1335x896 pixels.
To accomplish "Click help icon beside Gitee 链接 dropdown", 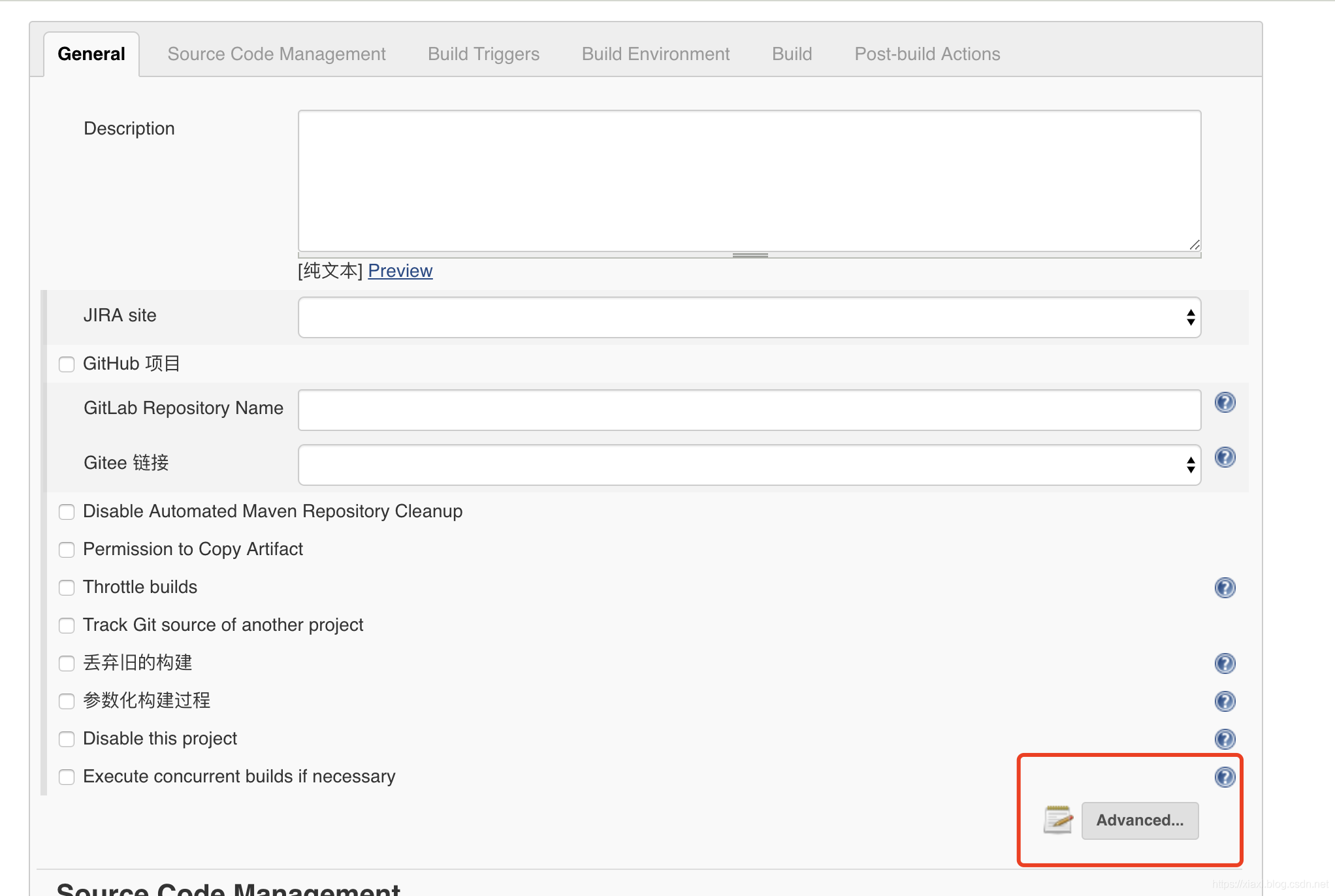I will point(1225,457).
